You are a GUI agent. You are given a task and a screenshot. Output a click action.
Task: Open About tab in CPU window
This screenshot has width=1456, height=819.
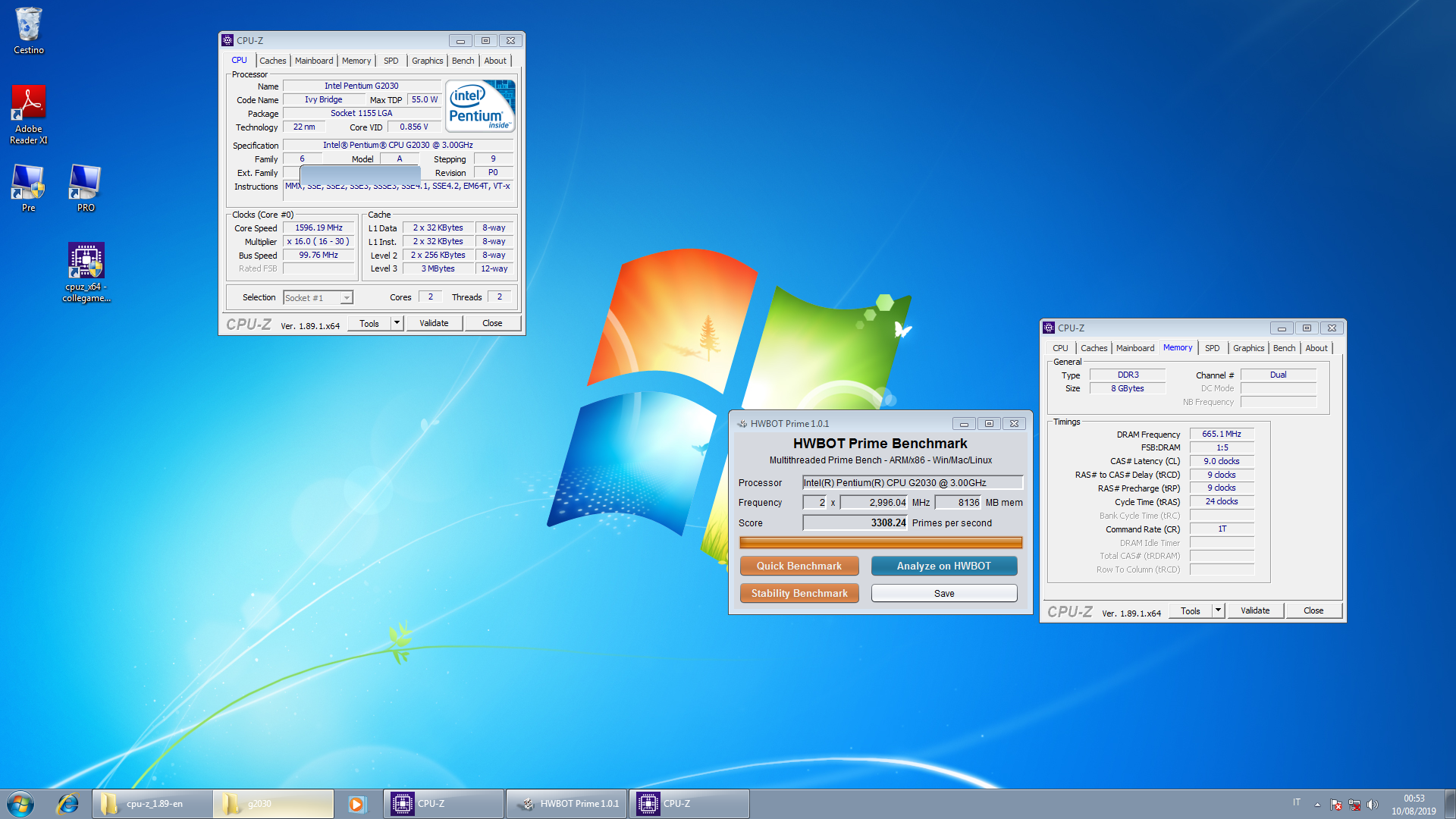pyautogui.click(x=495, y=61)
